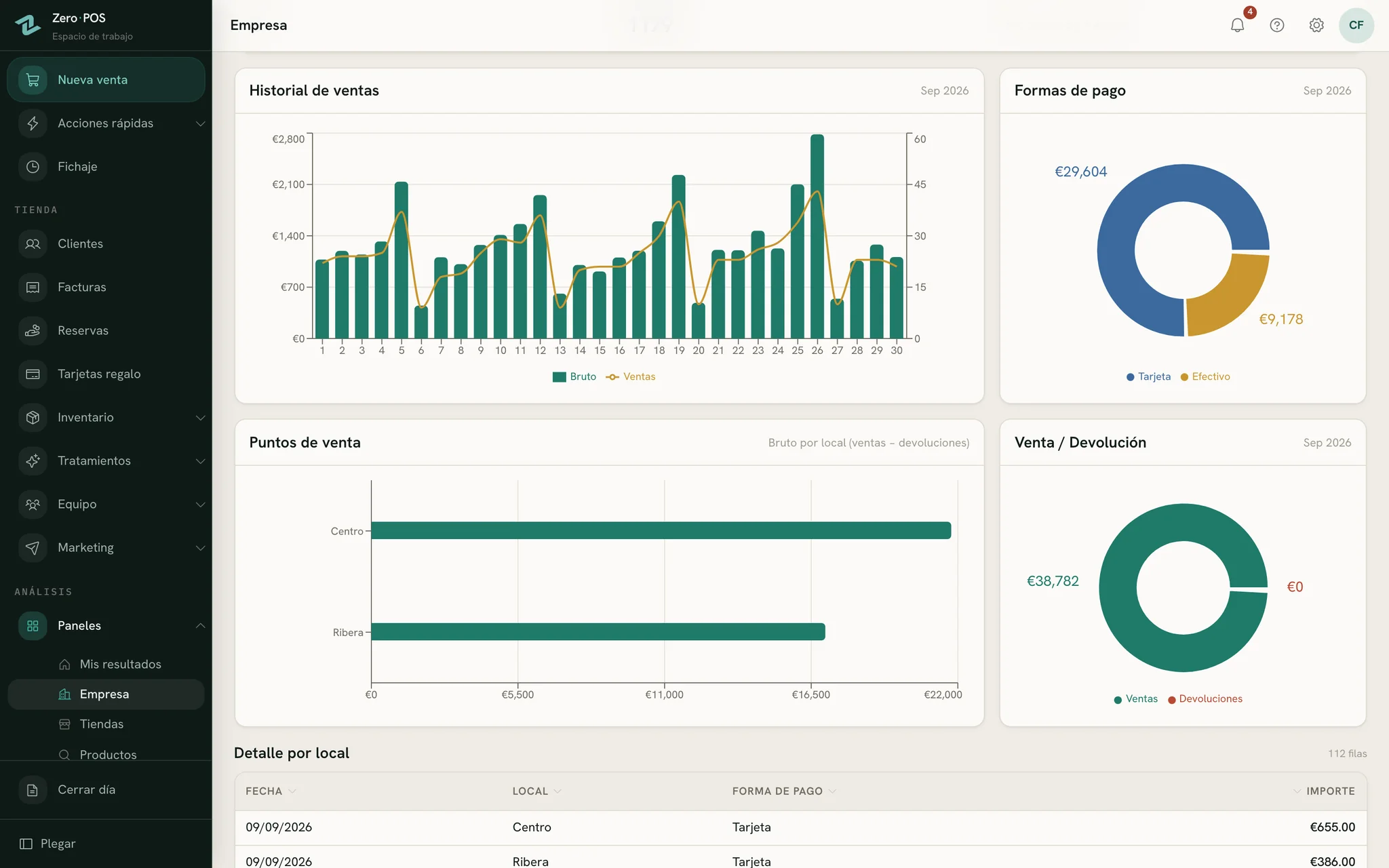
Task: Expand the Tratamientos chevron
Action: coord(200,460)
